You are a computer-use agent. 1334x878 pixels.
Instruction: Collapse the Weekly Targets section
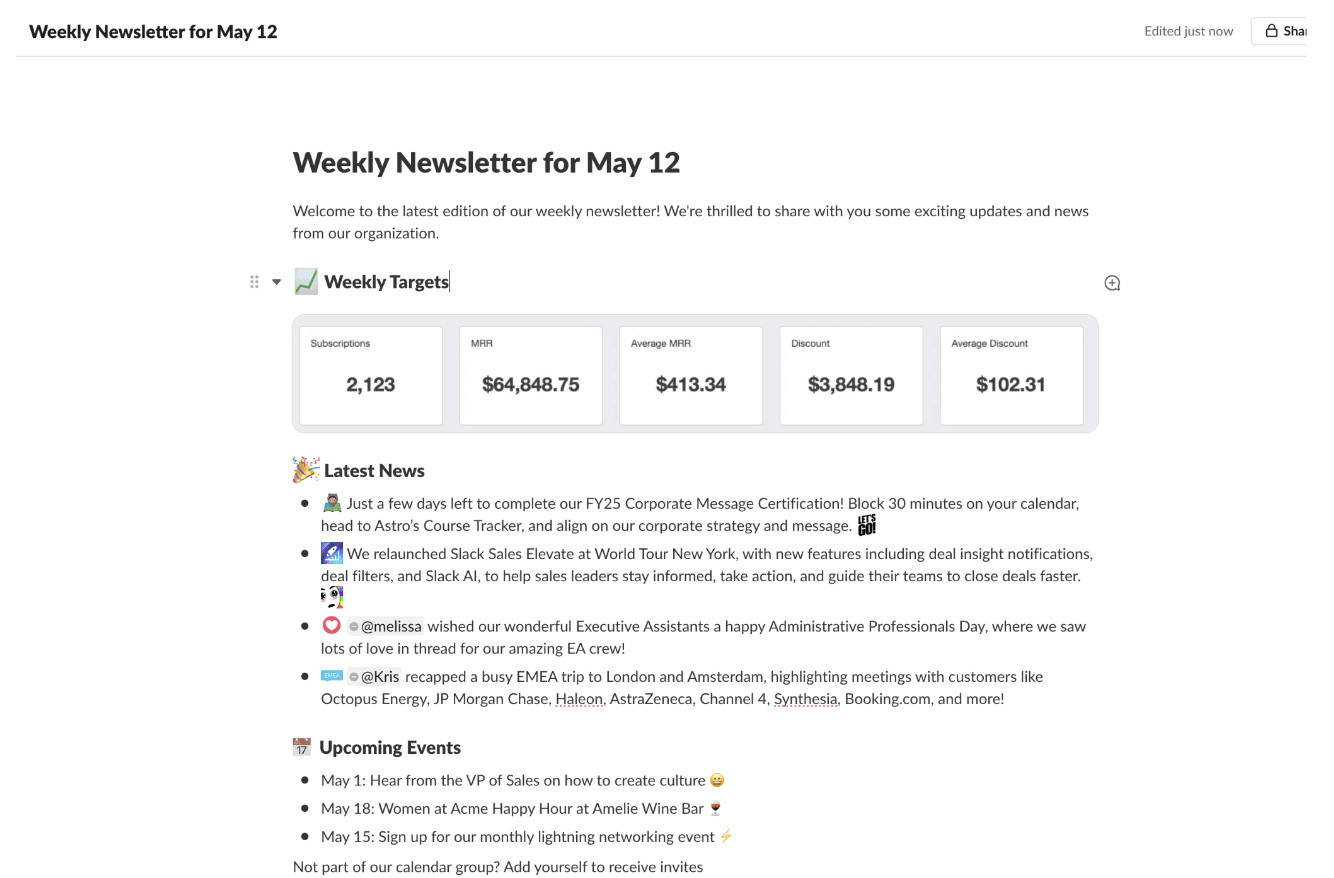point(277,281)
